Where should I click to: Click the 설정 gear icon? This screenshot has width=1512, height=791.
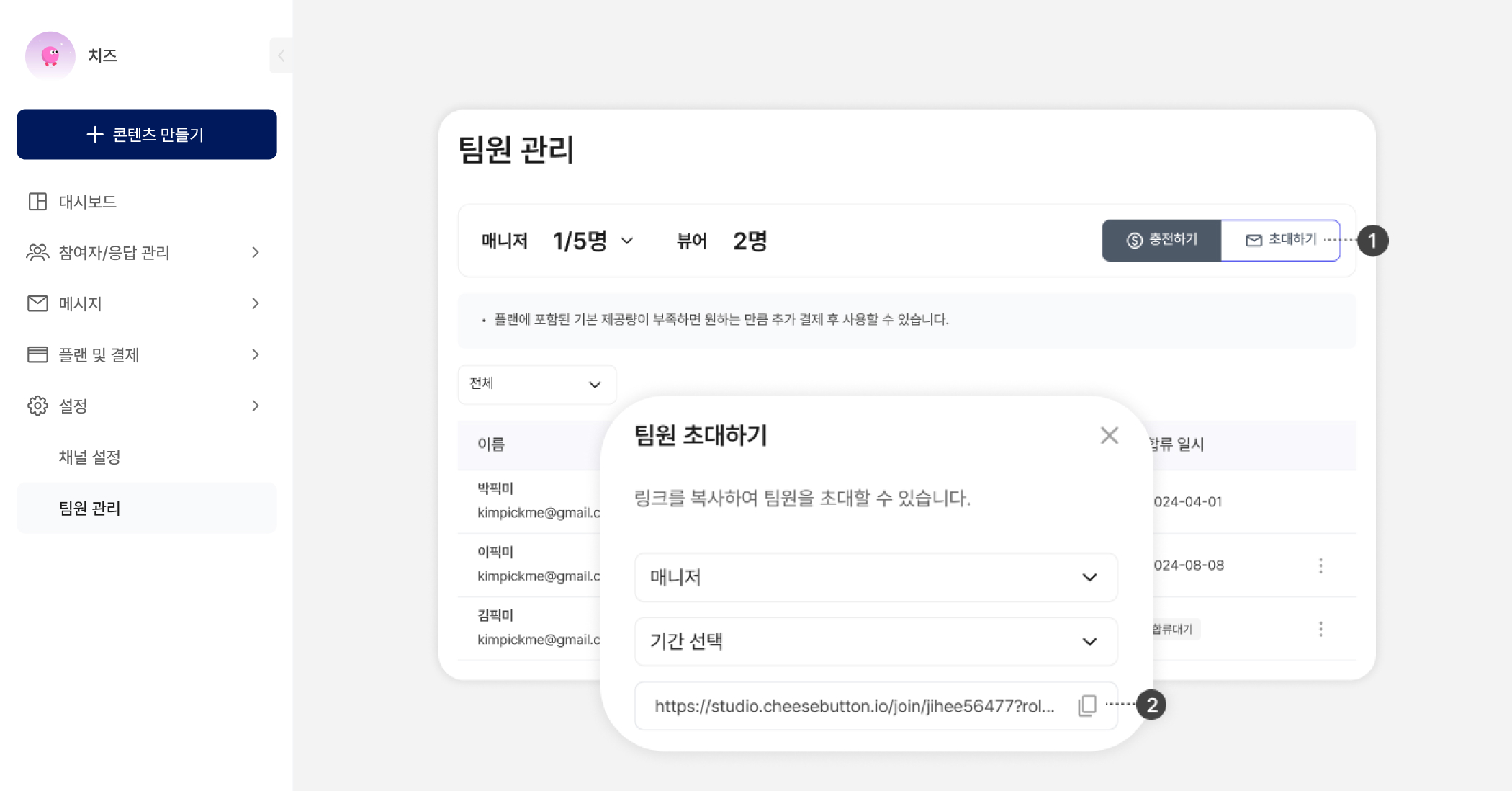coord(37,406)
